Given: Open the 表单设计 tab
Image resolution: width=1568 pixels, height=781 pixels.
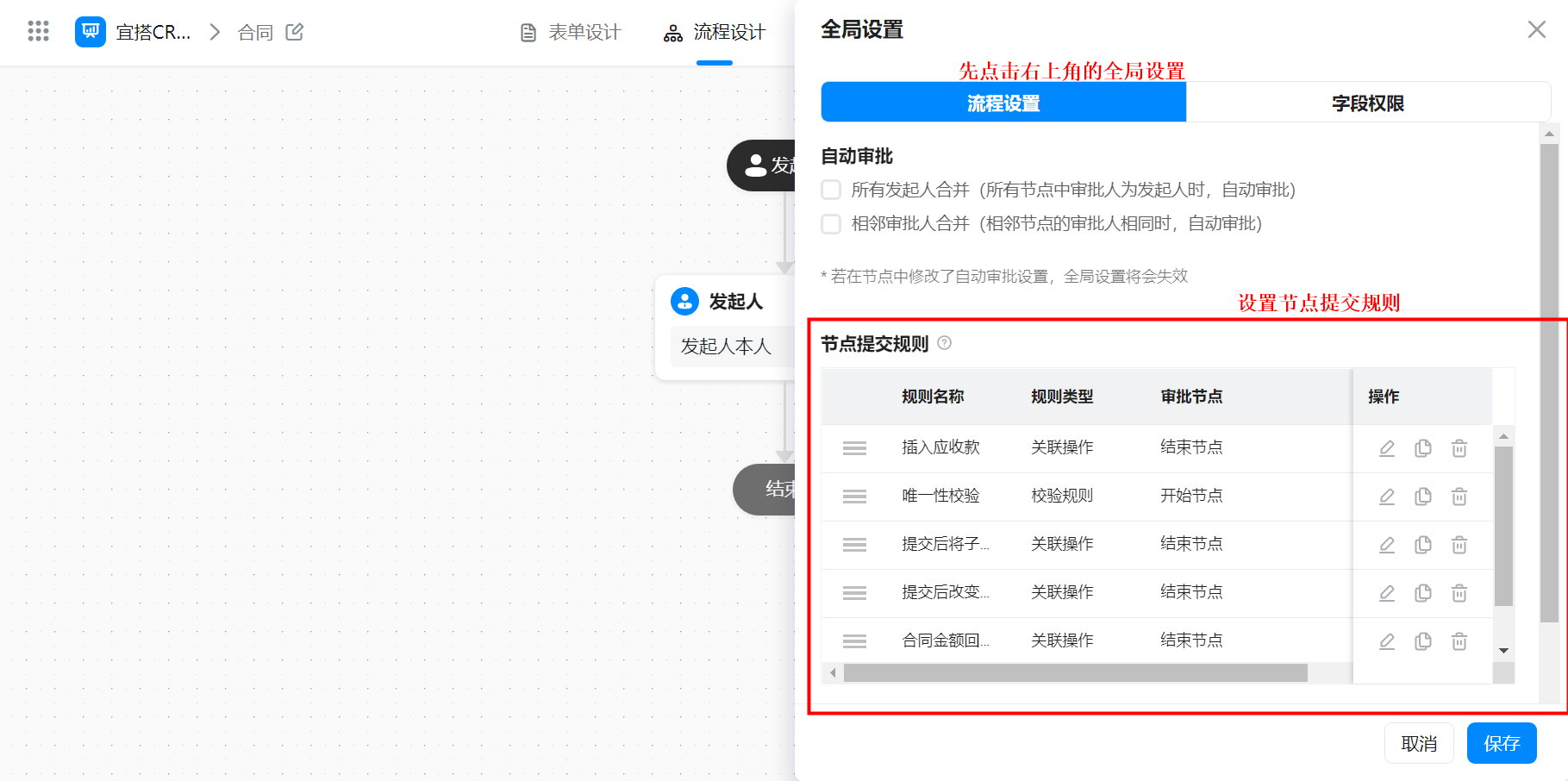Looking at the screenshot, I should tap(571, 33).
